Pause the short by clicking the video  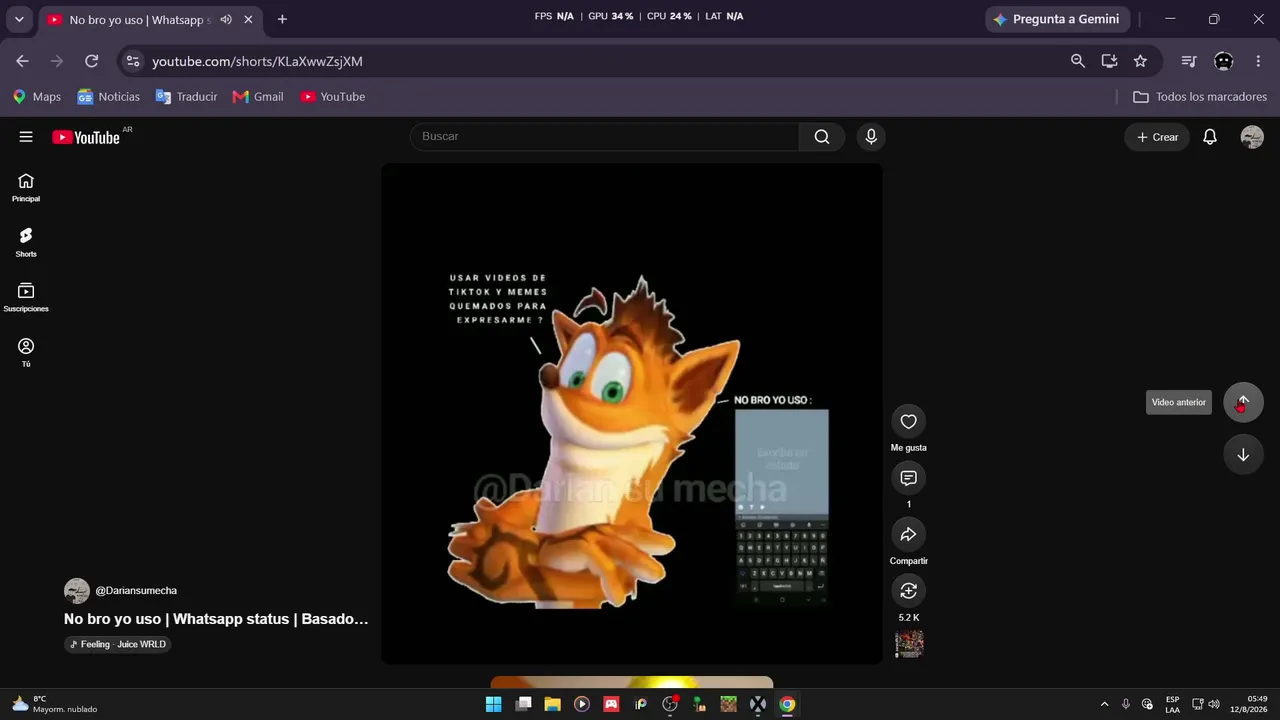[x=632, y=414]
